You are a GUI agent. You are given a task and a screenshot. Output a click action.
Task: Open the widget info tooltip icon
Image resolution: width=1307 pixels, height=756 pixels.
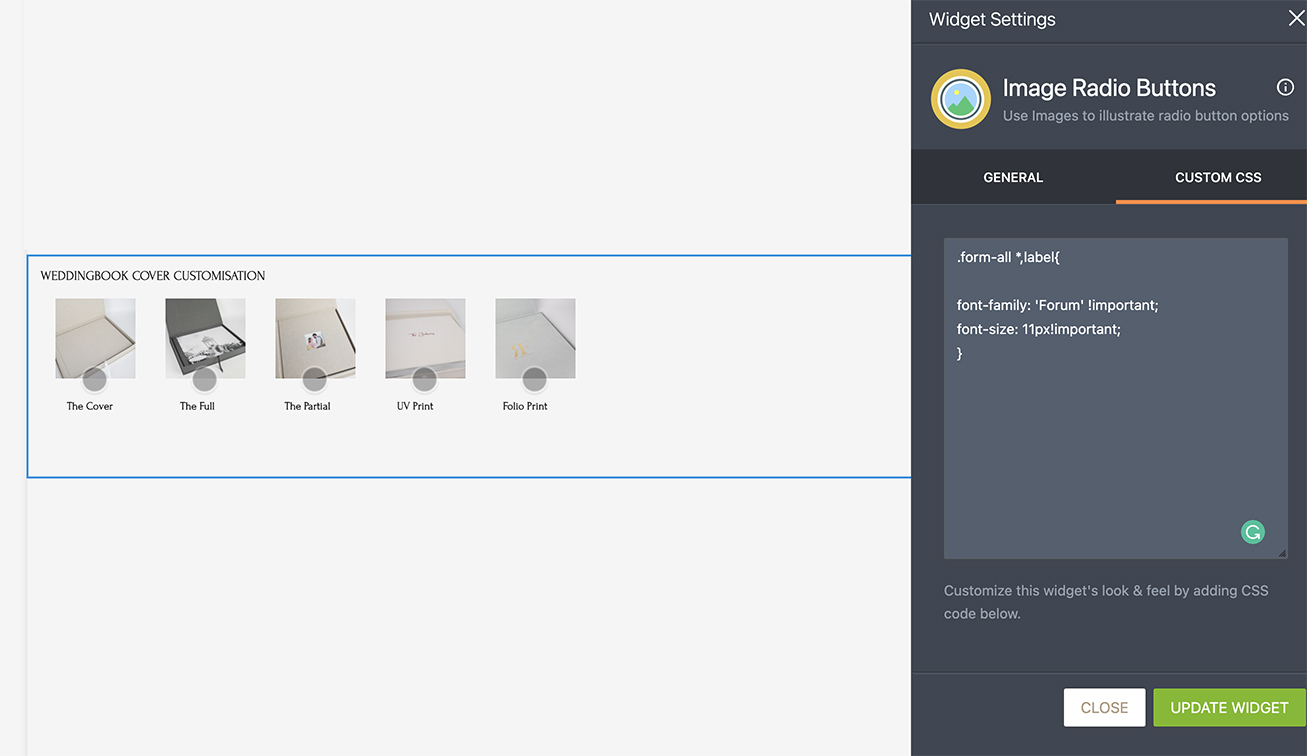point(1285,87)
